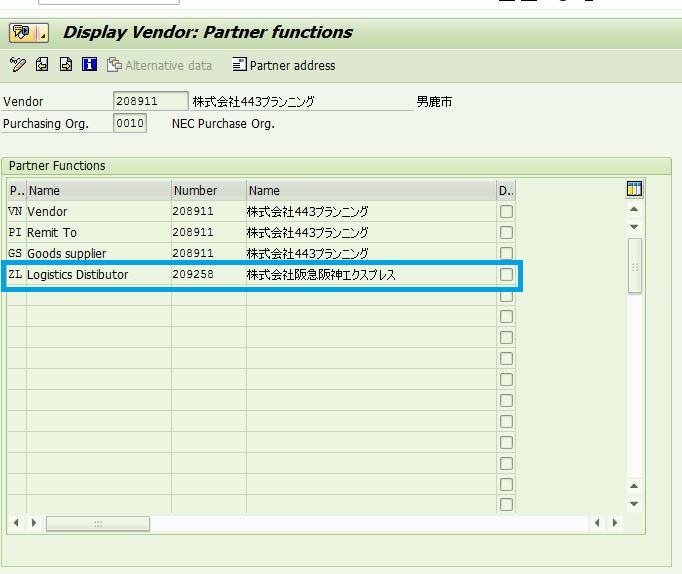Image resolution: width=682 pixels, height=574 pixels.
Task: Open the dropdown arrow beside Services for Object
Action: (42, 33)
